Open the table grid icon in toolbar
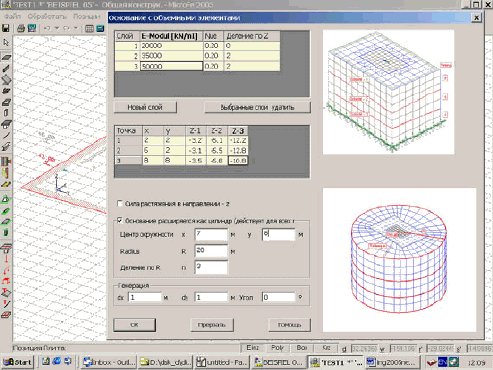This screenshot has width=493, height=370. (89, 29)
